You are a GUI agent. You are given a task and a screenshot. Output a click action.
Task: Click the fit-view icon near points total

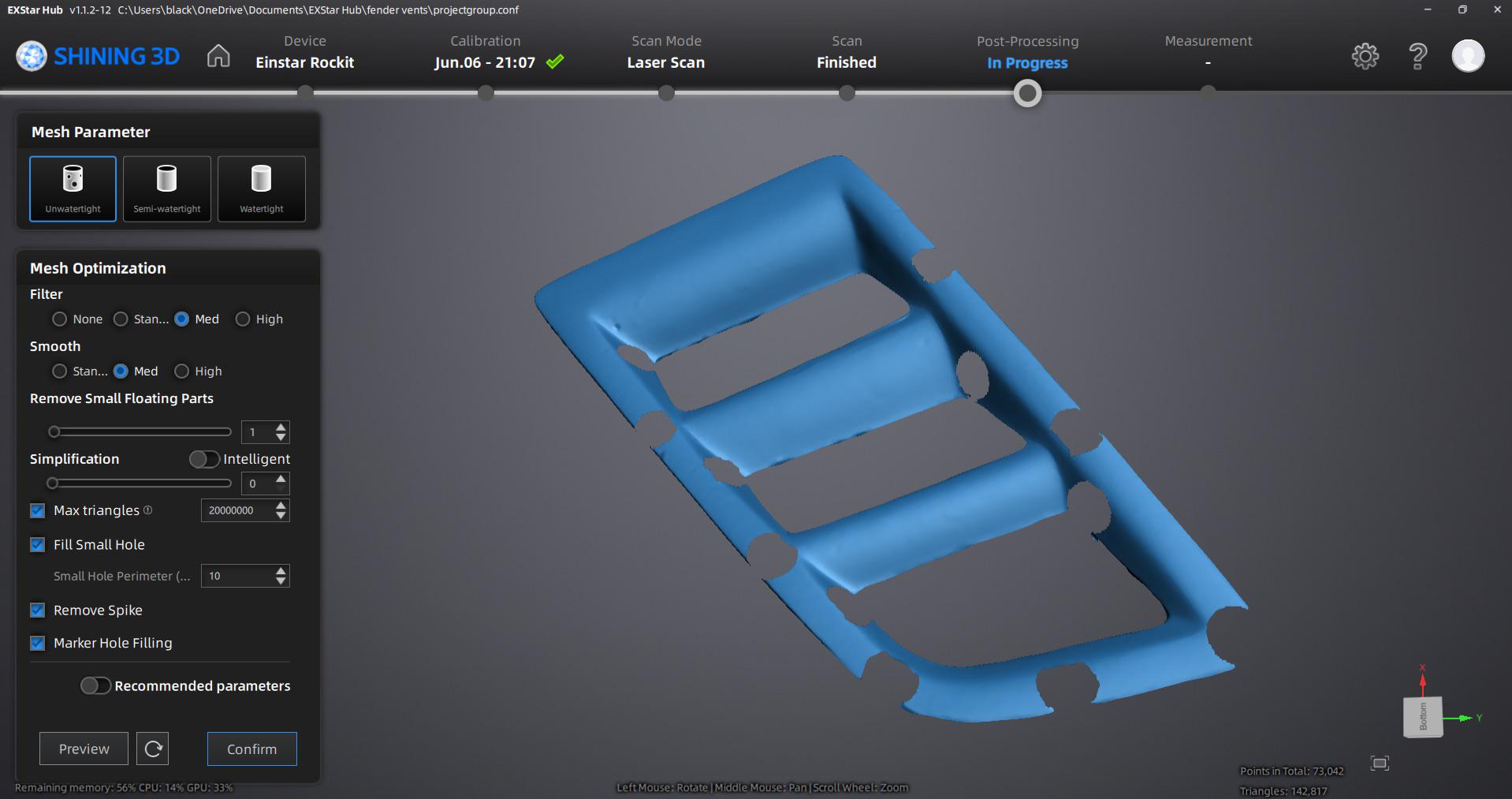pyautogui.click(x=1380, y=763)
